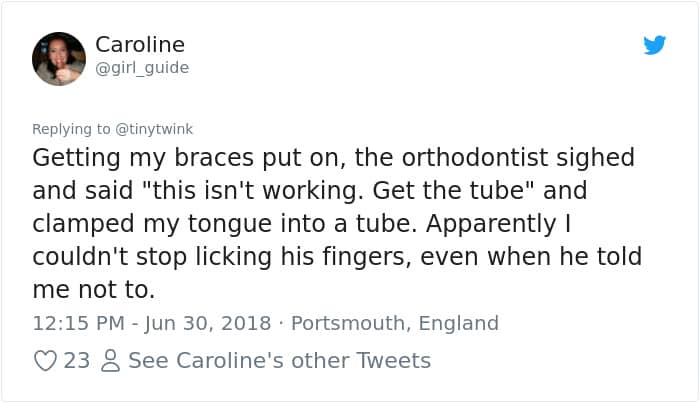The width and height of the screenshot is (700, 403).
Task: Click the phrase 'Getting my braces put on'
Action: click(155, 159)
